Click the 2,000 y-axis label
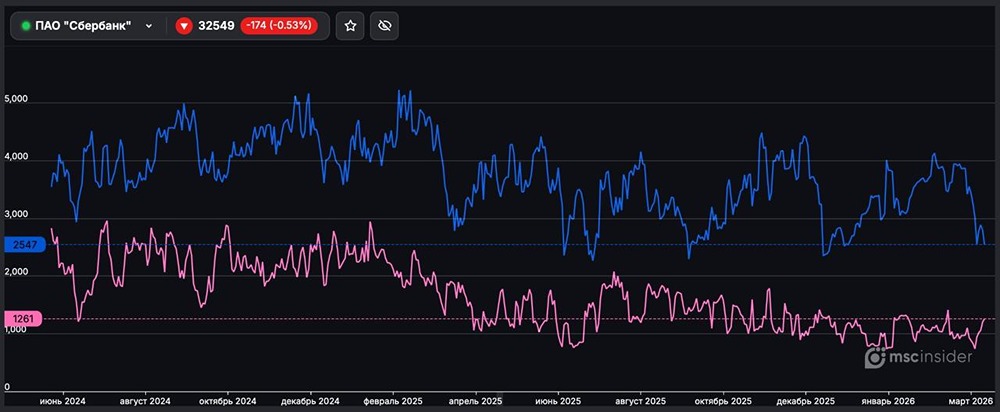Image resolution: width=1000 pixels, height=412 pixels. click(x=15, y=272)
